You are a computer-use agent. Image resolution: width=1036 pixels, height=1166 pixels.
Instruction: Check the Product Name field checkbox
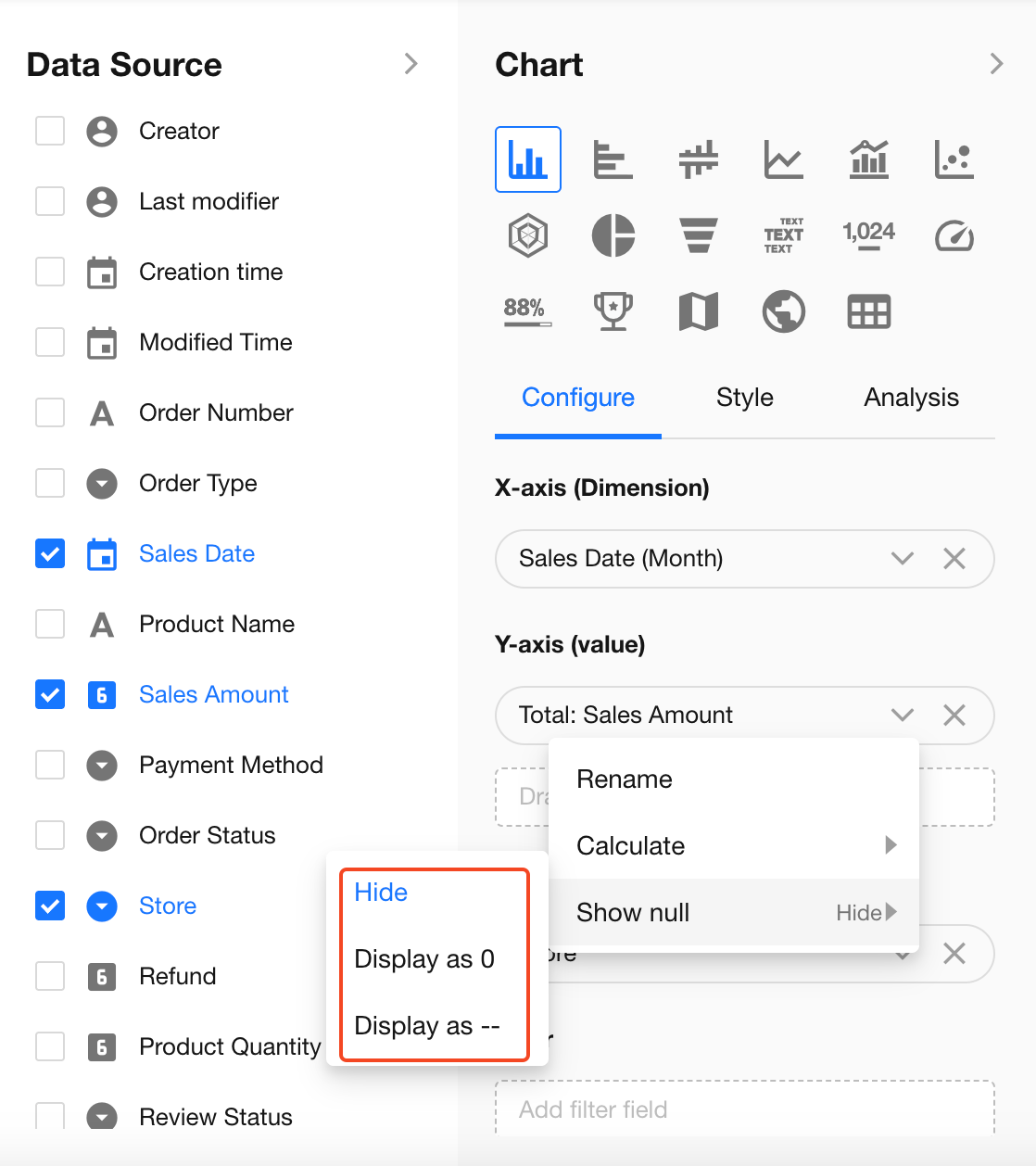(50, 624)
